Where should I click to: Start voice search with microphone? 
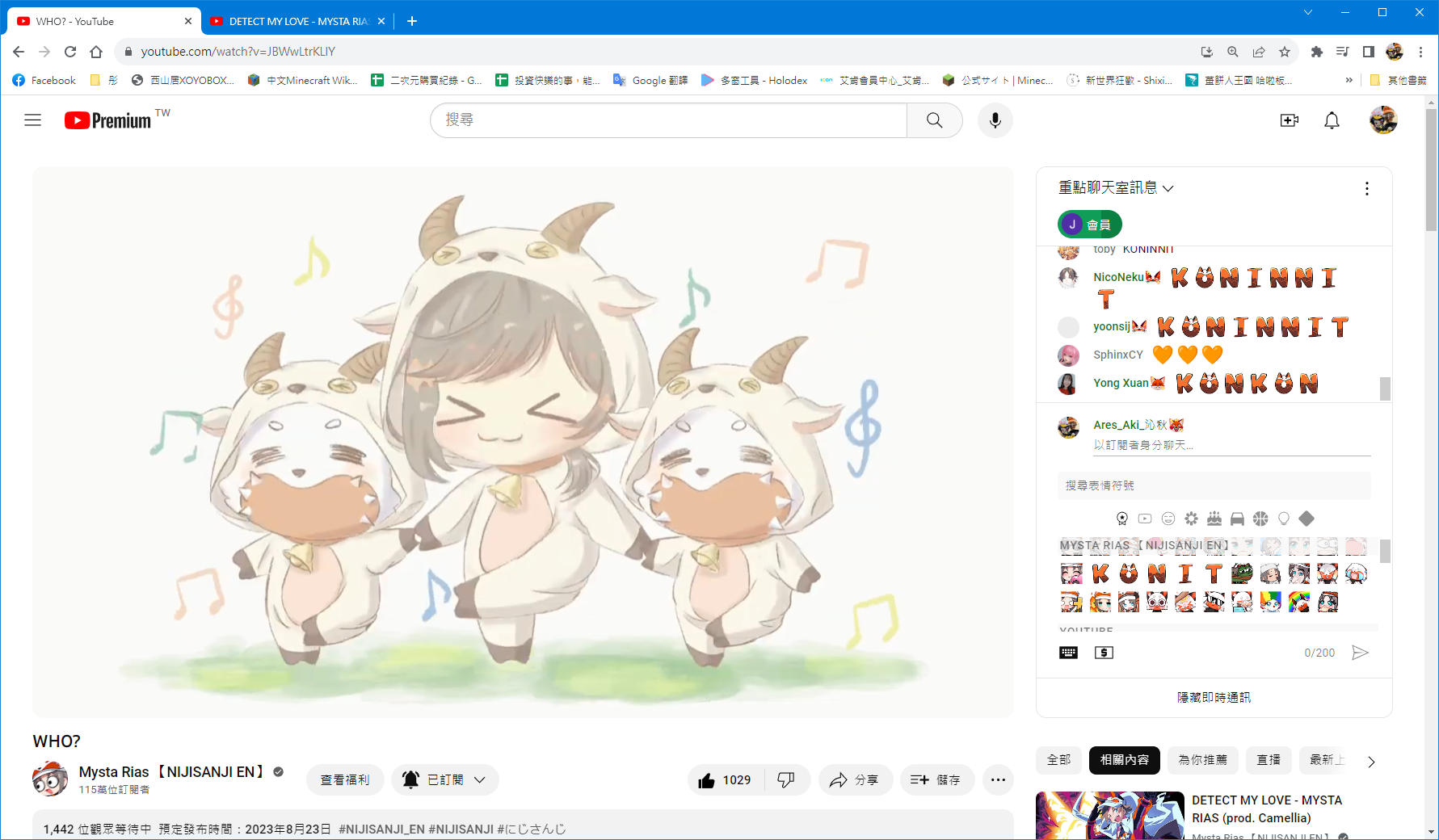(x=995, y=120)
